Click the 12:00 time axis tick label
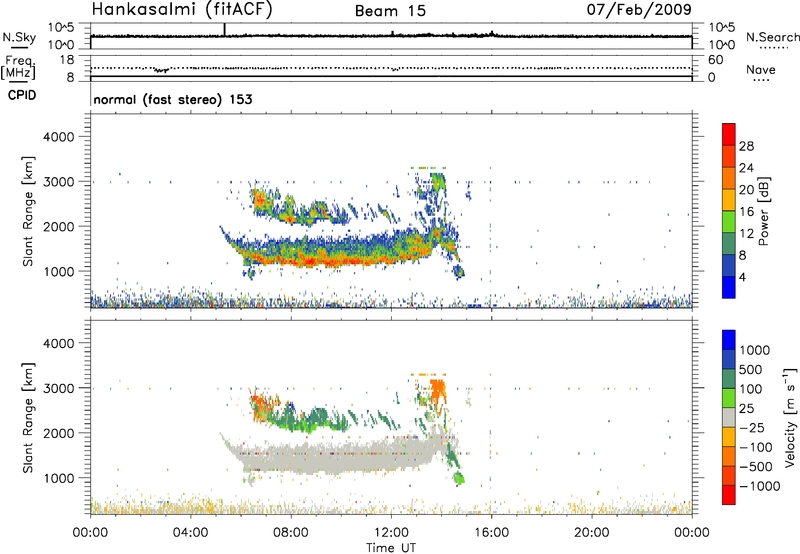This screenshot has width=800, height=554. point(391,533)
